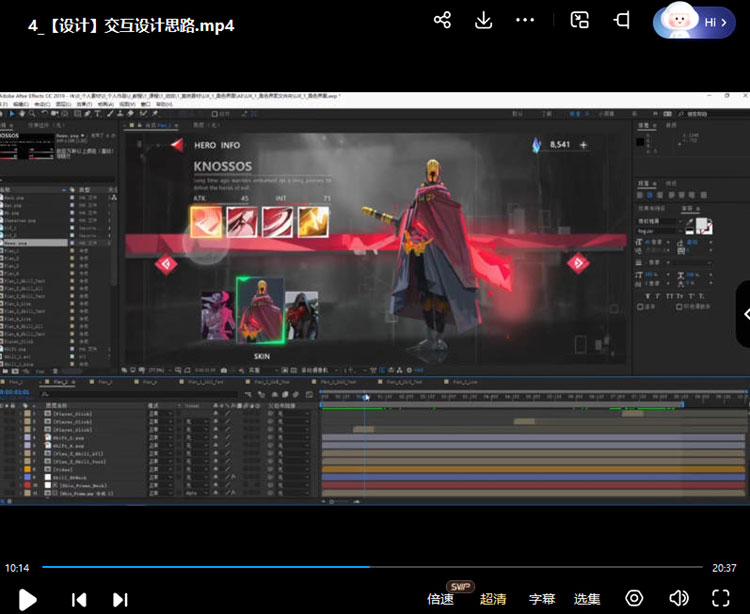750x614 pixels.
Task: Click the rotate screen icon beside picture-in-picture
Action: coord(622,20)
